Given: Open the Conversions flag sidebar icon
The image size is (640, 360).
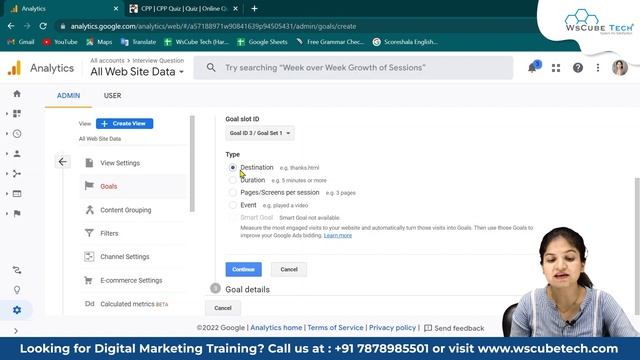Looking at the screenshot, I should pyautogui.click(x=17, y=213).
